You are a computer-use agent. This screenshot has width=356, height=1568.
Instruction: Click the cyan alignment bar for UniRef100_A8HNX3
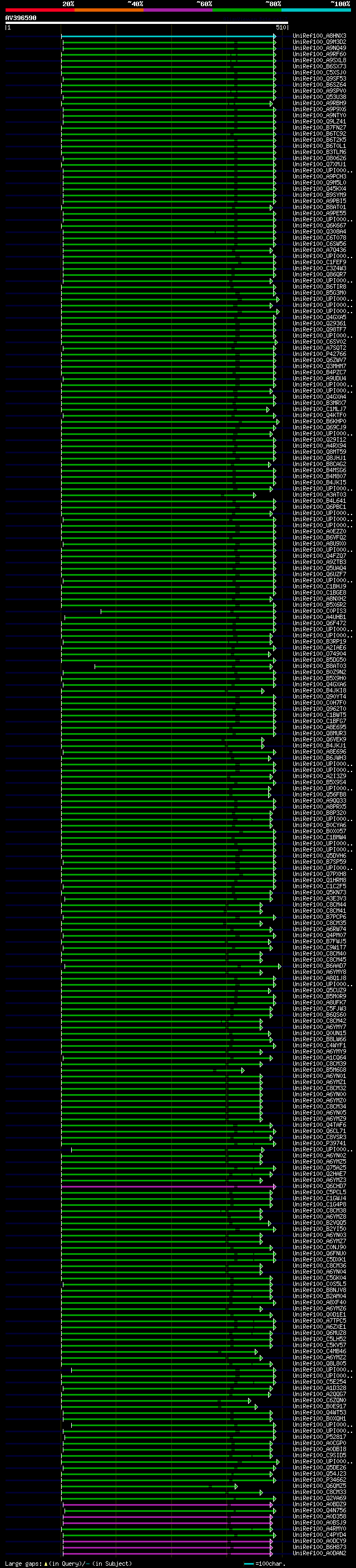coord(169,36)
